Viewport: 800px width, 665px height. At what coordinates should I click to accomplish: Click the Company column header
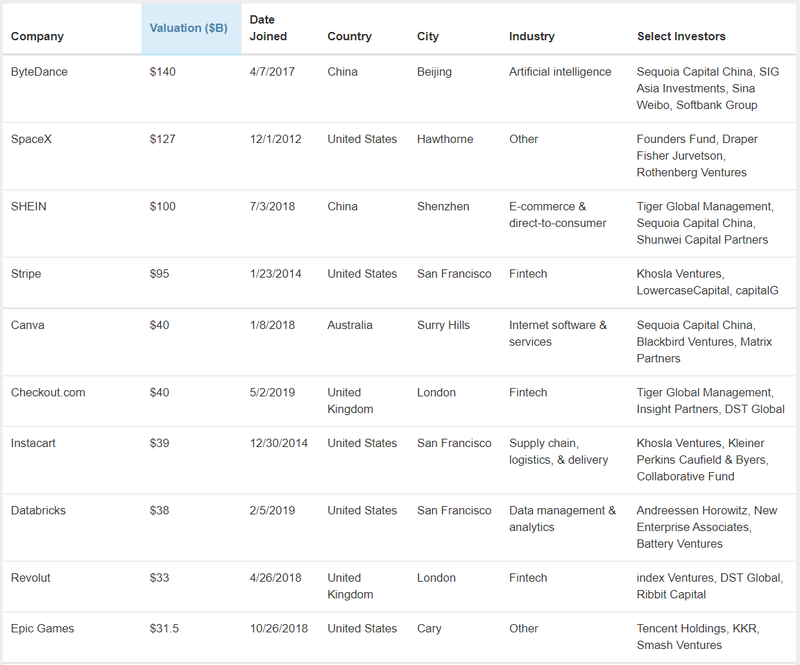[x=37, y=37]
